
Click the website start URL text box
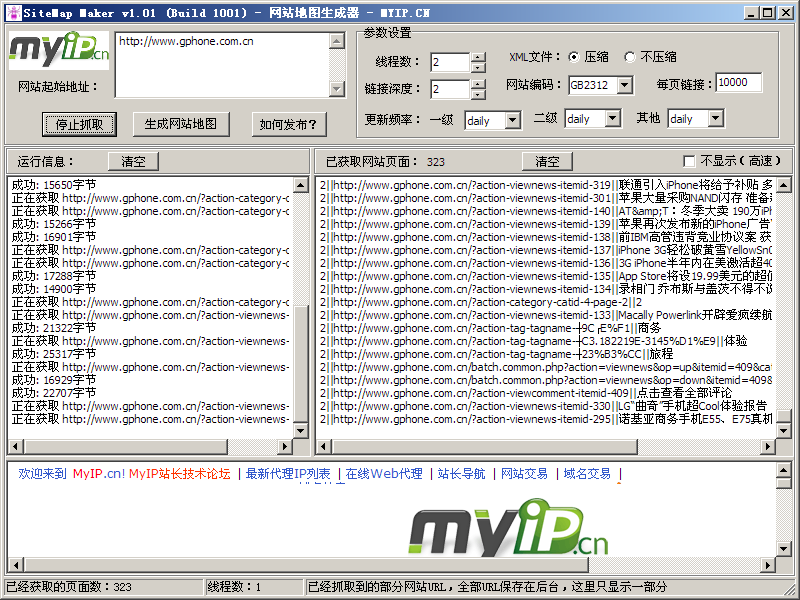pos(222,65)
